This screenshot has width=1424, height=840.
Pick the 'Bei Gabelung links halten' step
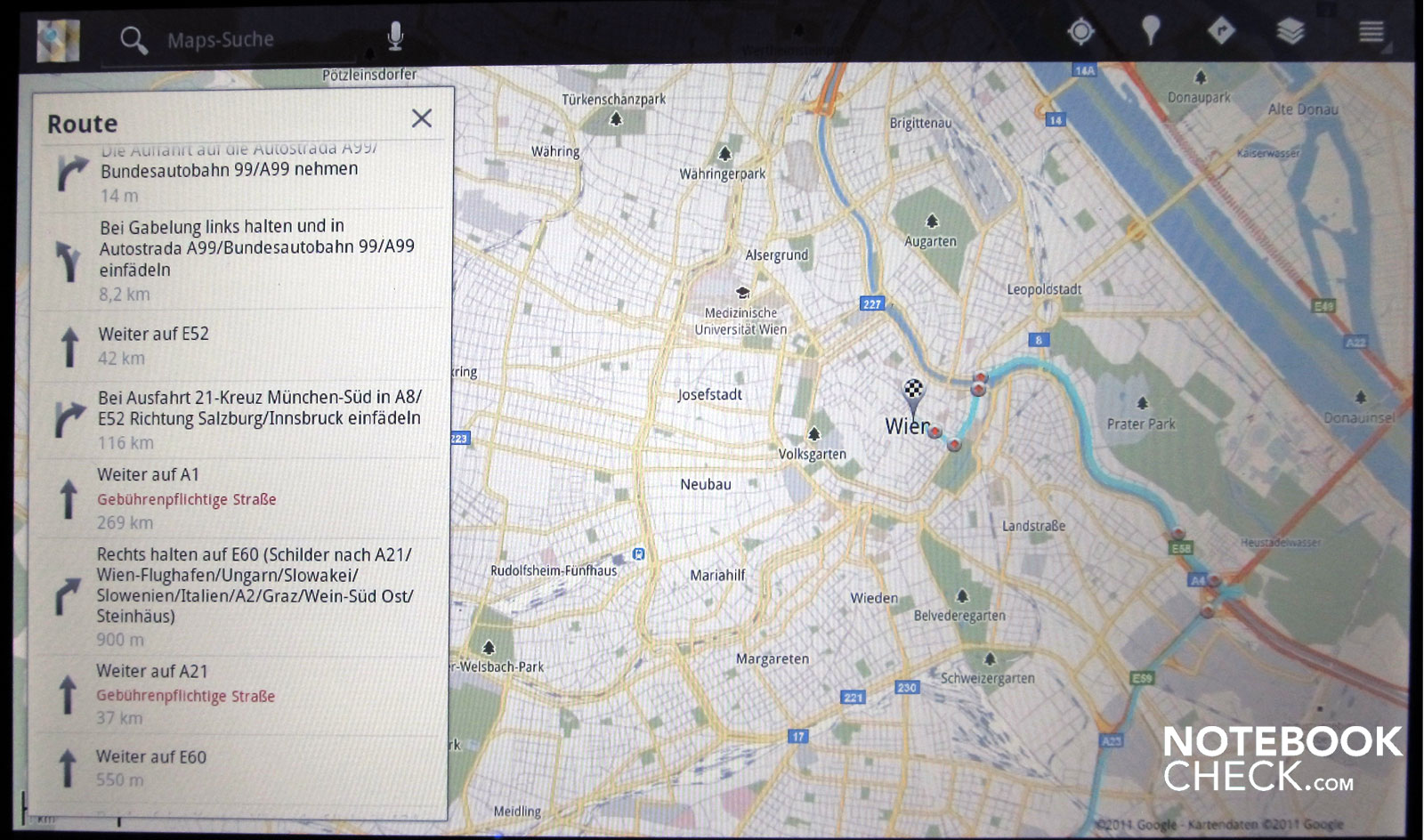pos(240,259)
